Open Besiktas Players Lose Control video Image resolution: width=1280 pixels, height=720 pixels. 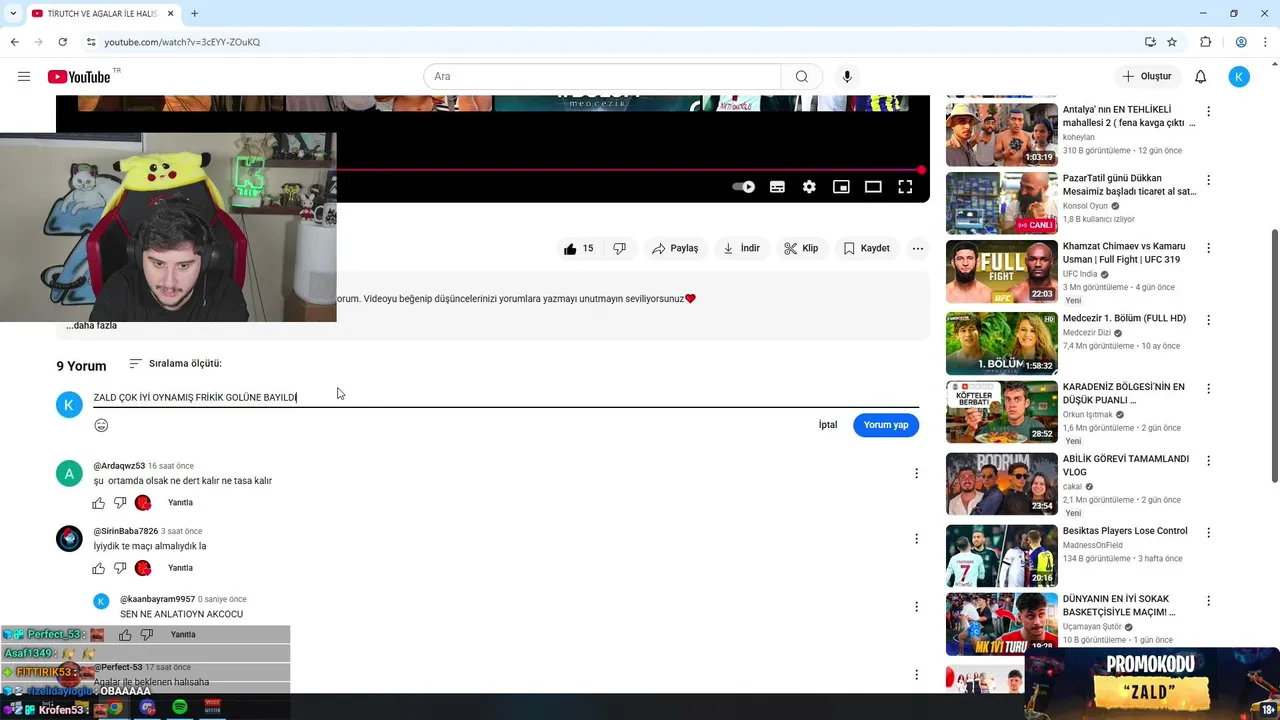1125,531
